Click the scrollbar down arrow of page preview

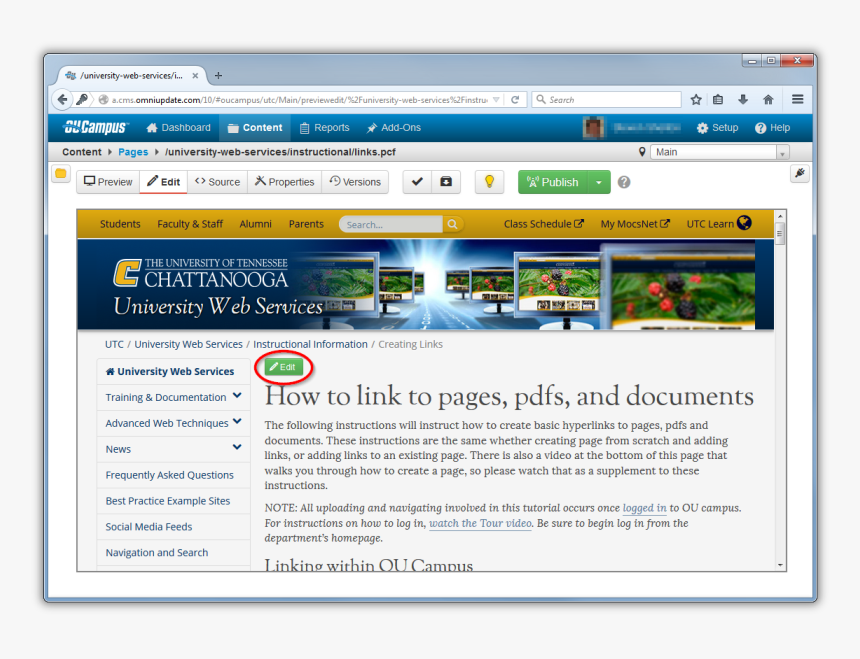[780, 565]
